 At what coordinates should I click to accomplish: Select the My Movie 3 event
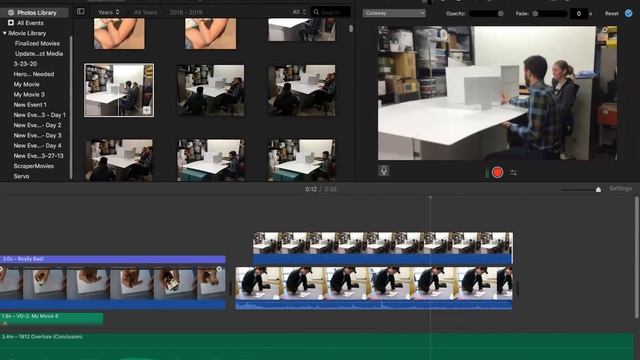pyautogui.click(x=29, y=94)
